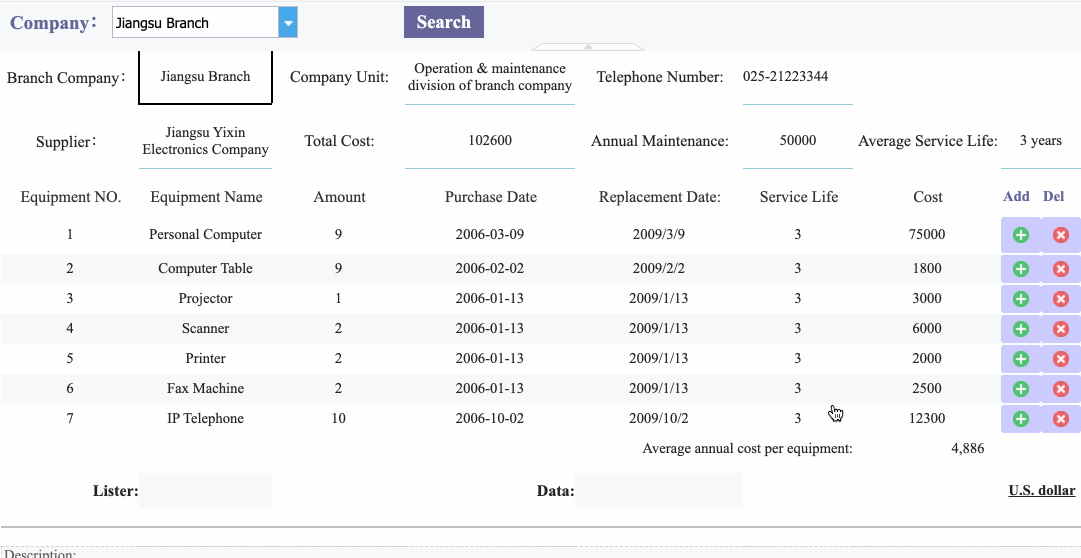Click the Lister input field
This screenshot has height=558, width=1081.
(205, 491)
